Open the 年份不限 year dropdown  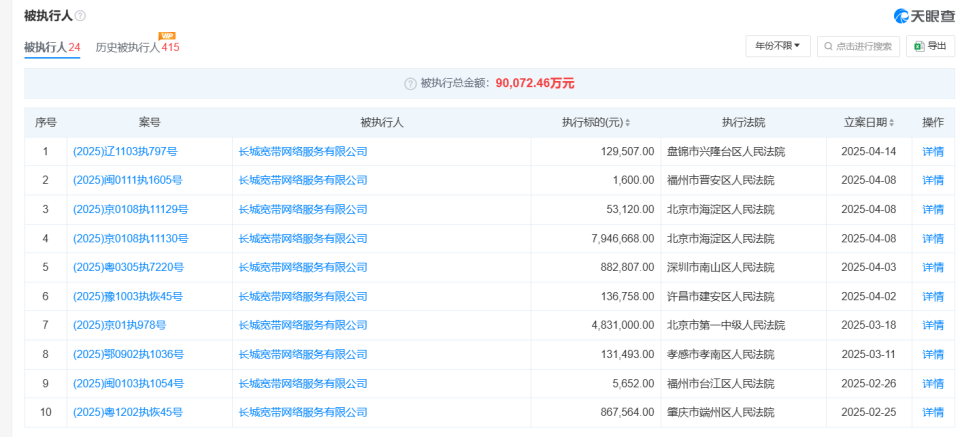778,46
